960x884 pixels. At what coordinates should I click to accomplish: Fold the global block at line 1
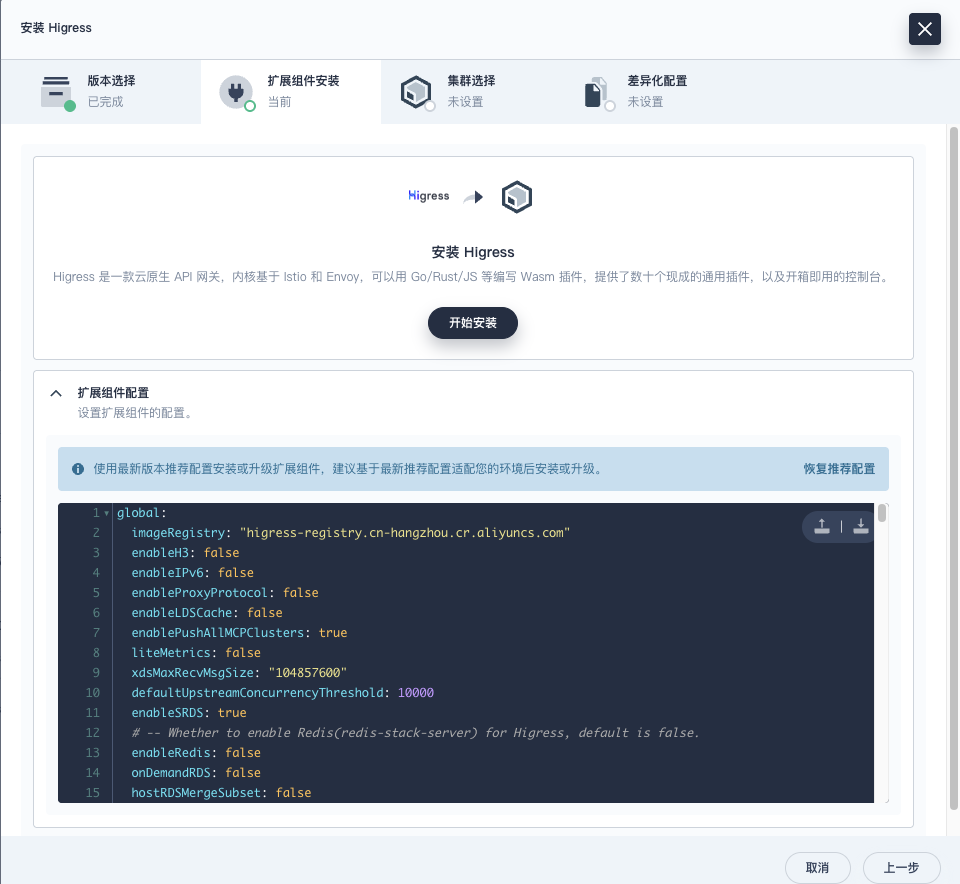tap(107, 513)
